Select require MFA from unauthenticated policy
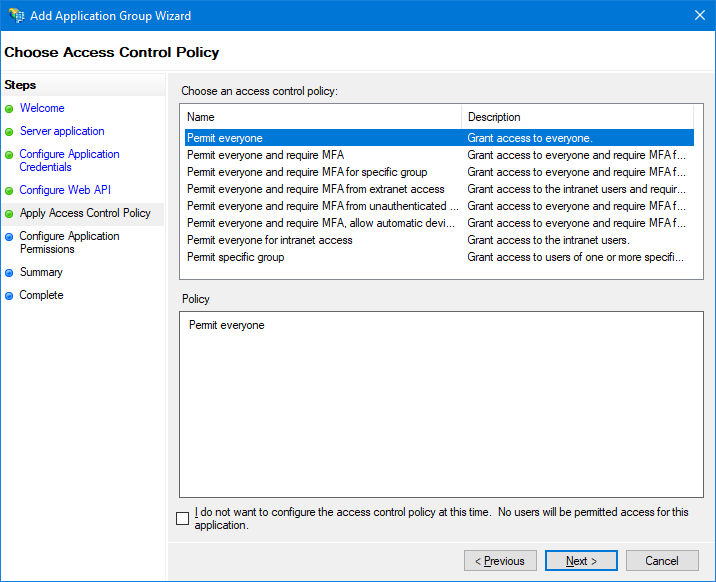716x582 pixels. click(439, 206)
